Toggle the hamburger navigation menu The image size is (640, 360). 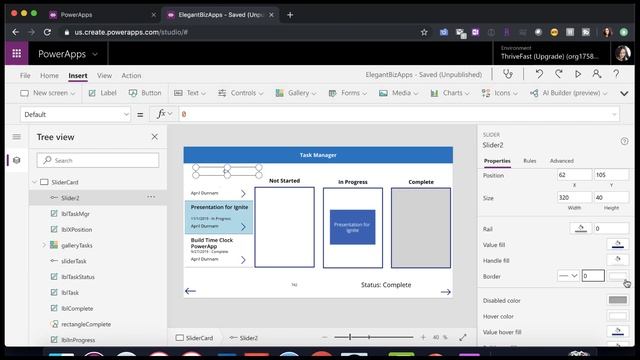pos(17,137)
